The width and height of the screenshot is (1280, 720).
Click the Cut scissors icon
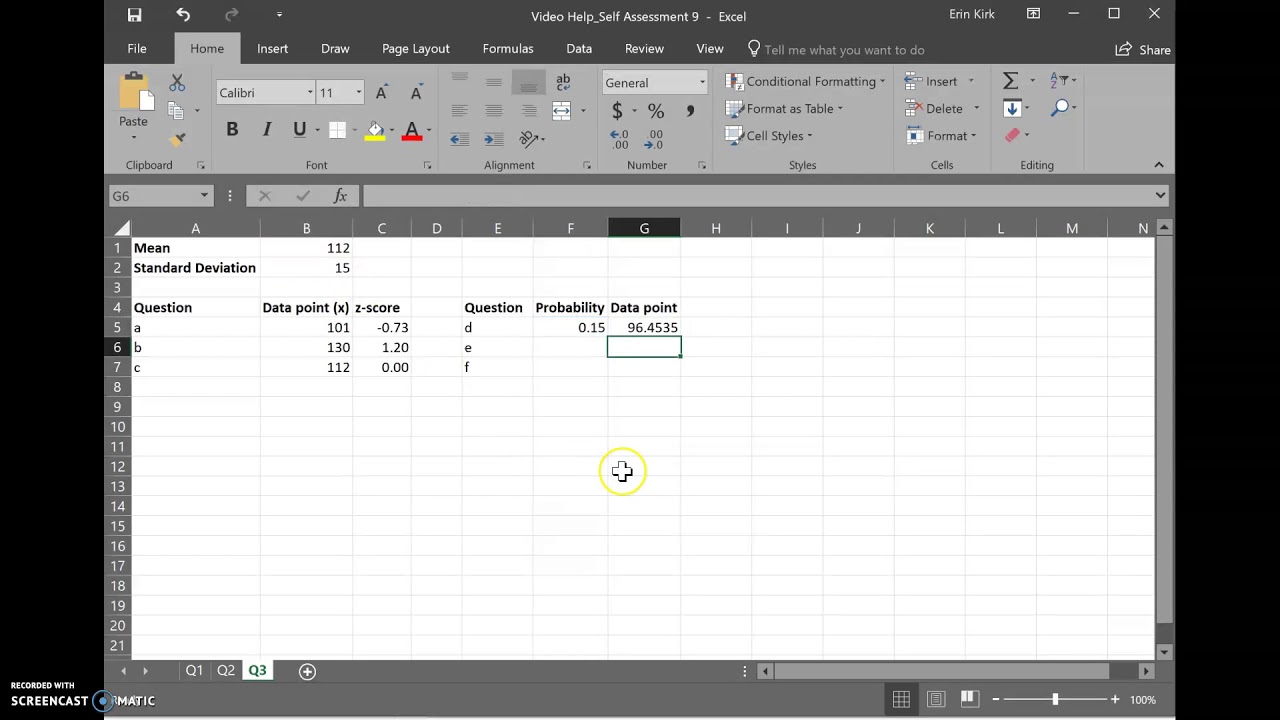[177, 83]
